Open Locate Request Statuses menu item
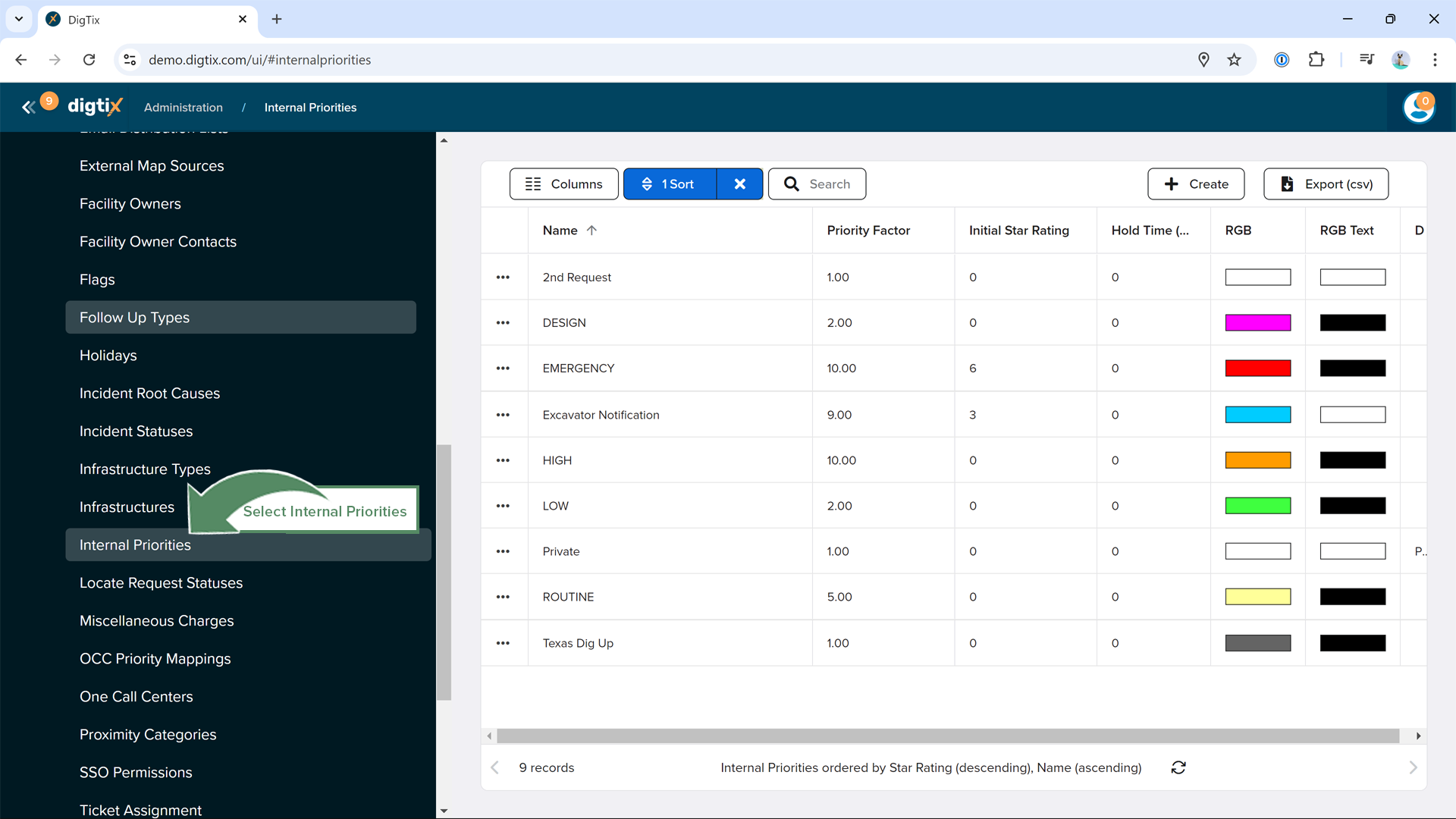Viewport: 1456px width, 819px height. pos(161,583)
